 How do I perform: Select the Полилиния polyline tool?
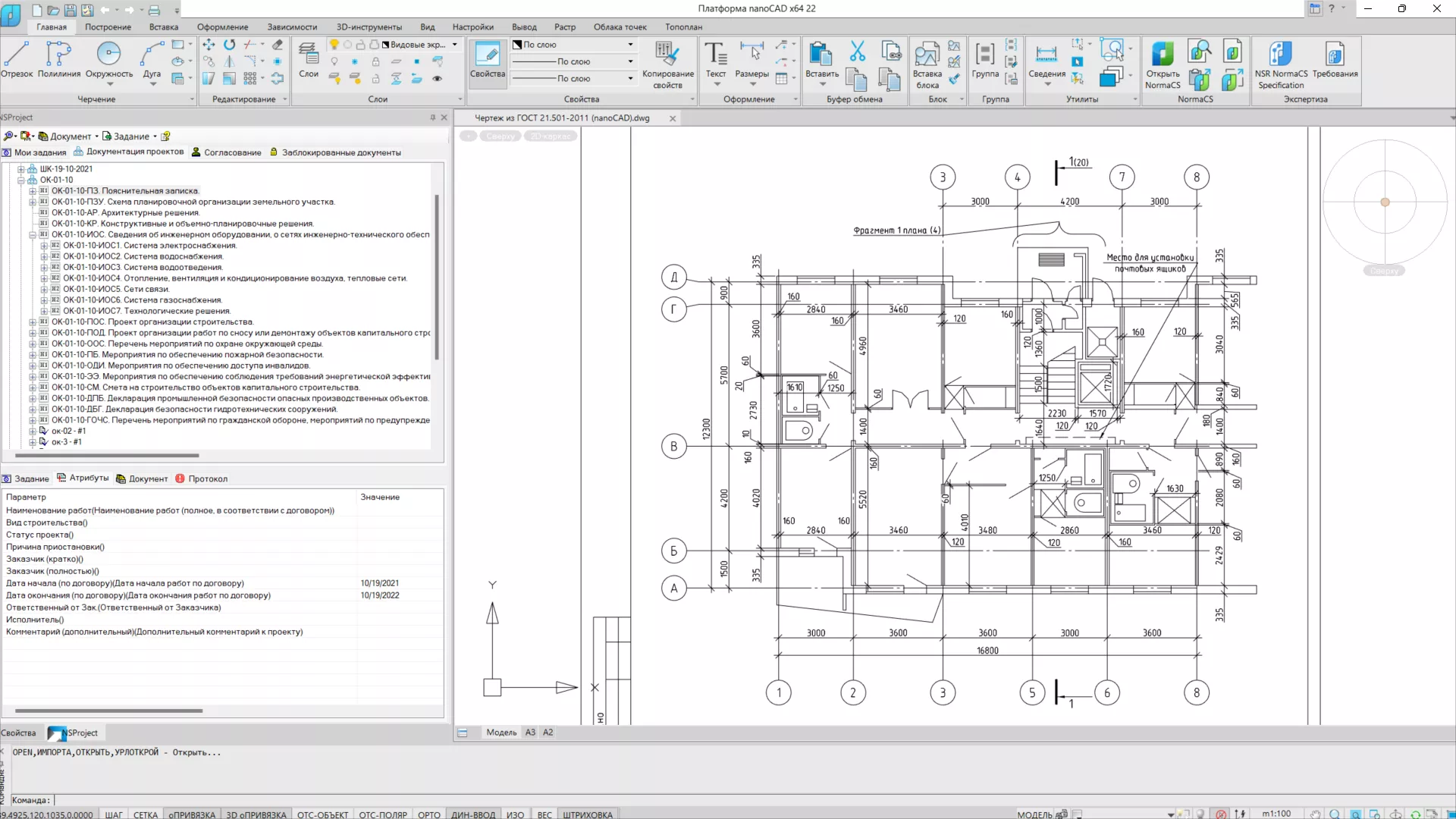click(58, 59)
